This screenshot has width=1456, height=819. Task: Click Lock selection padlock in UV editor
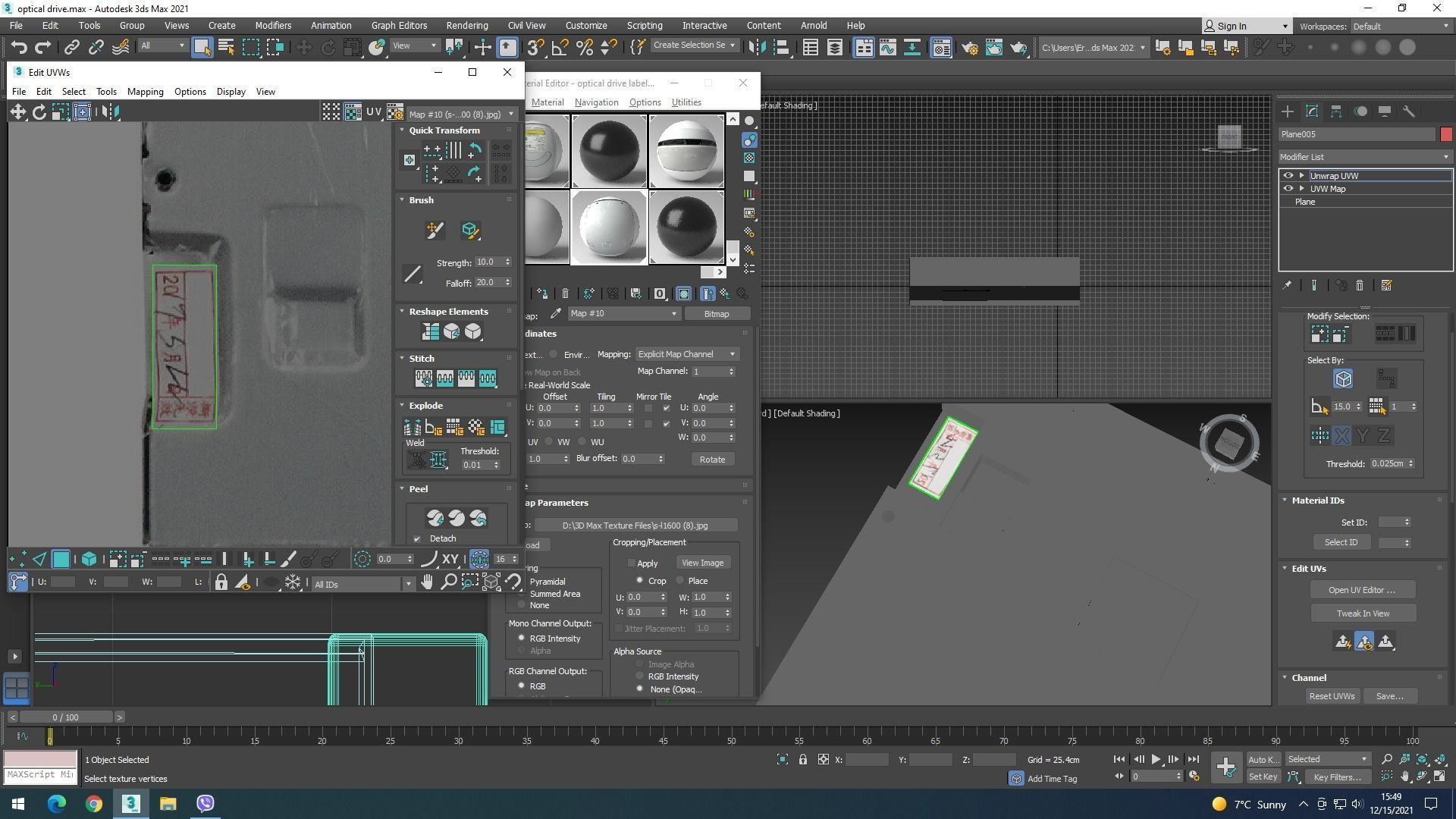221,582
